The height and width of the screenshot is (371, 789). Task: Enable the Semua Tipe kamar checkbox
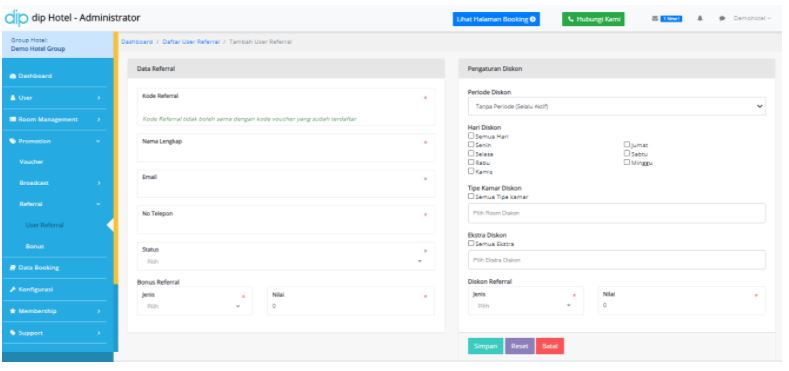(471, 196)
